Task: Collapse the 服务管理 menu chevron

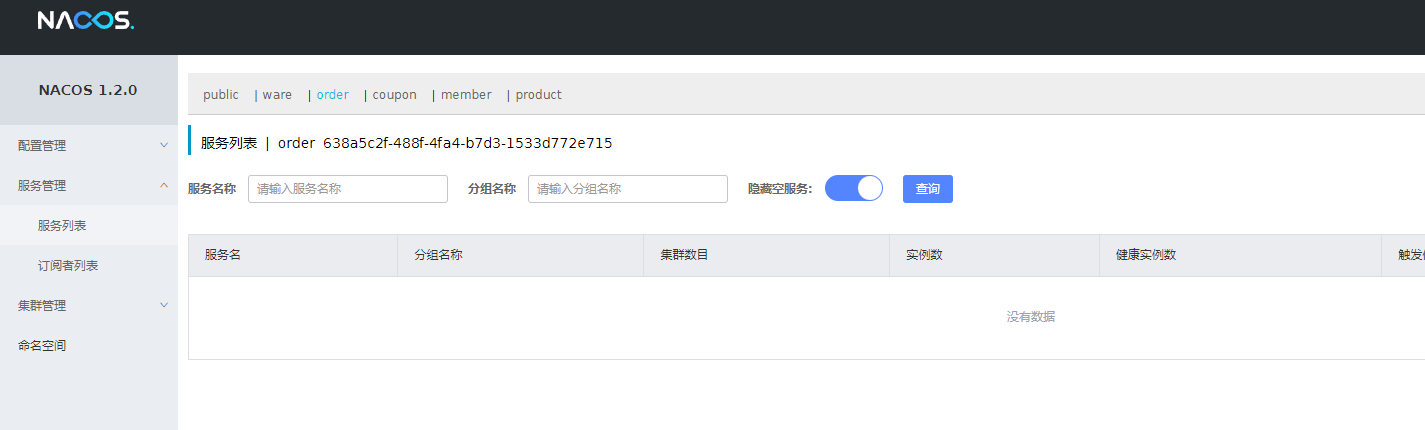Action: coord(164,185)
